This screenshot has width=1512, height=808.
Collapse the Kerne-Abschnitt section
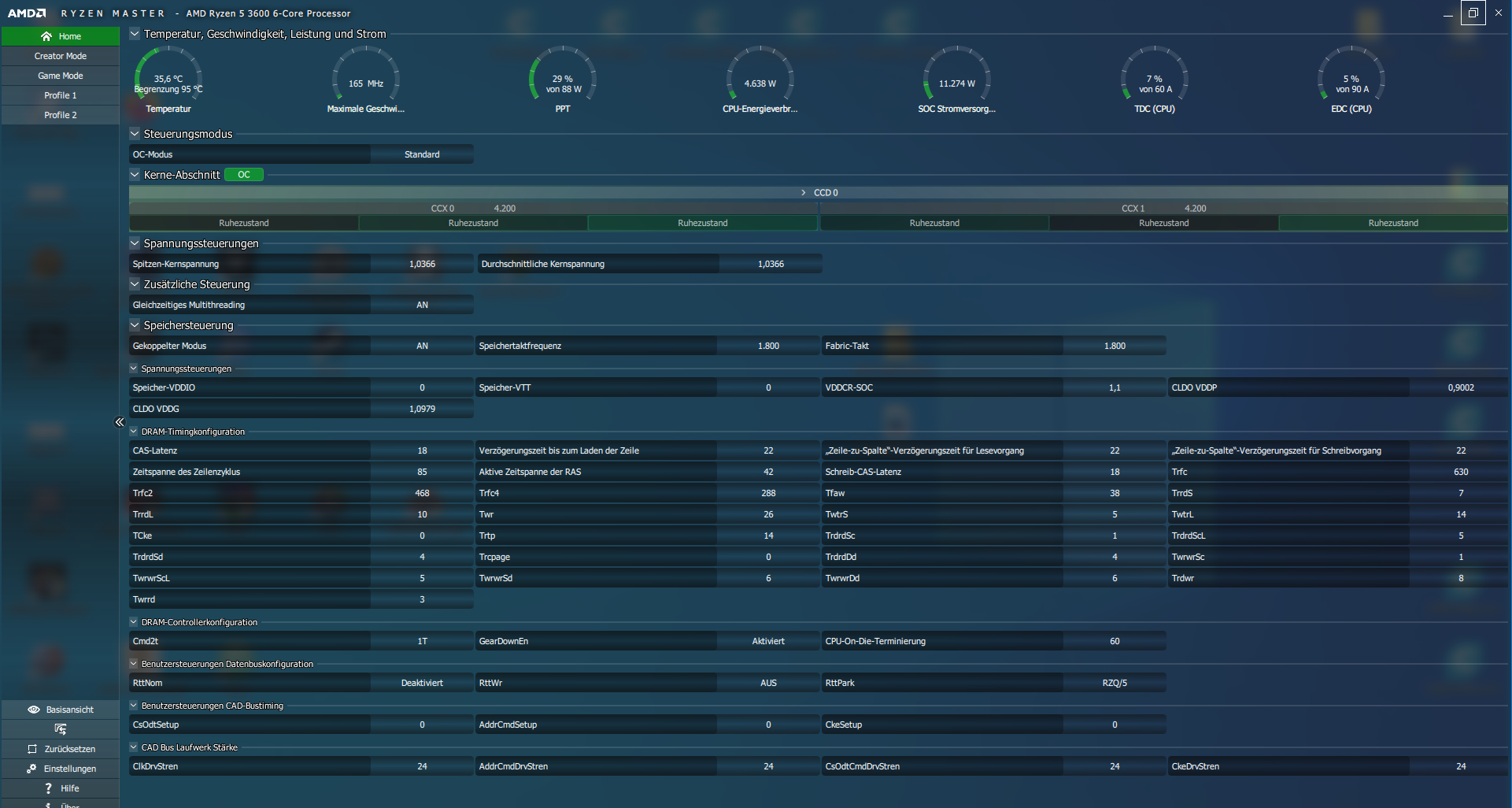click(x=135, y=175)
